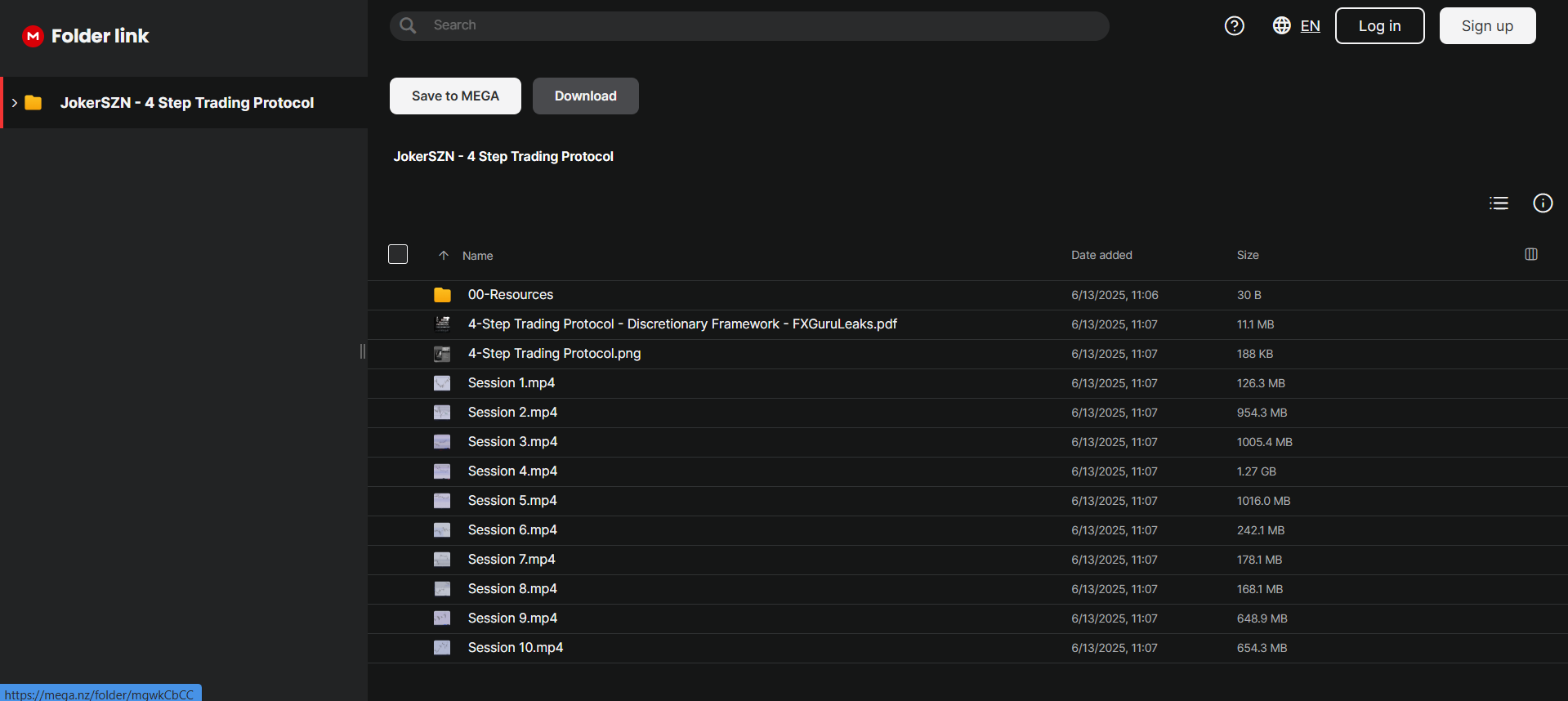This screenshot has height=701, width=1568.
Task: Select Session 5.mp4 file name
Action: (x=512, y=501)
